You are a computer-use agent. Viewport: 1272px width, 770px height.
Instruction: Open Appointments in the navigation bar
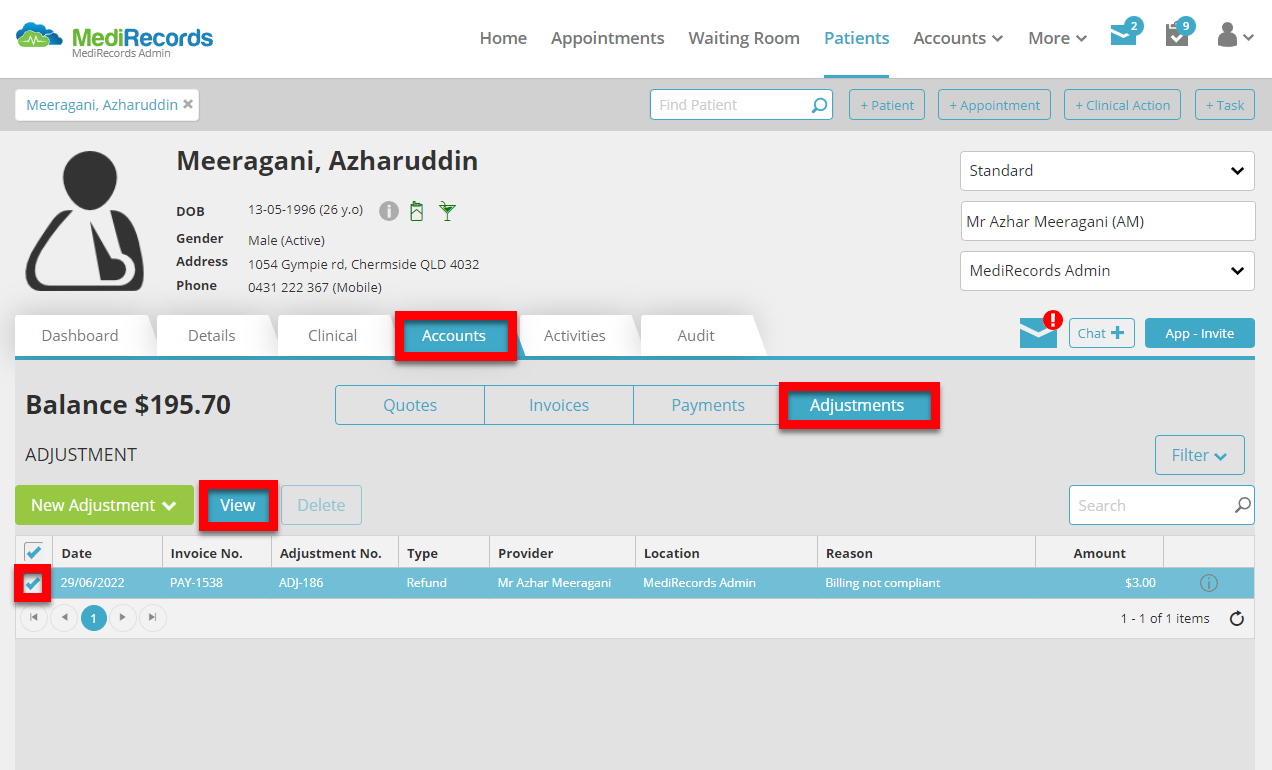(x=607, y=38)
